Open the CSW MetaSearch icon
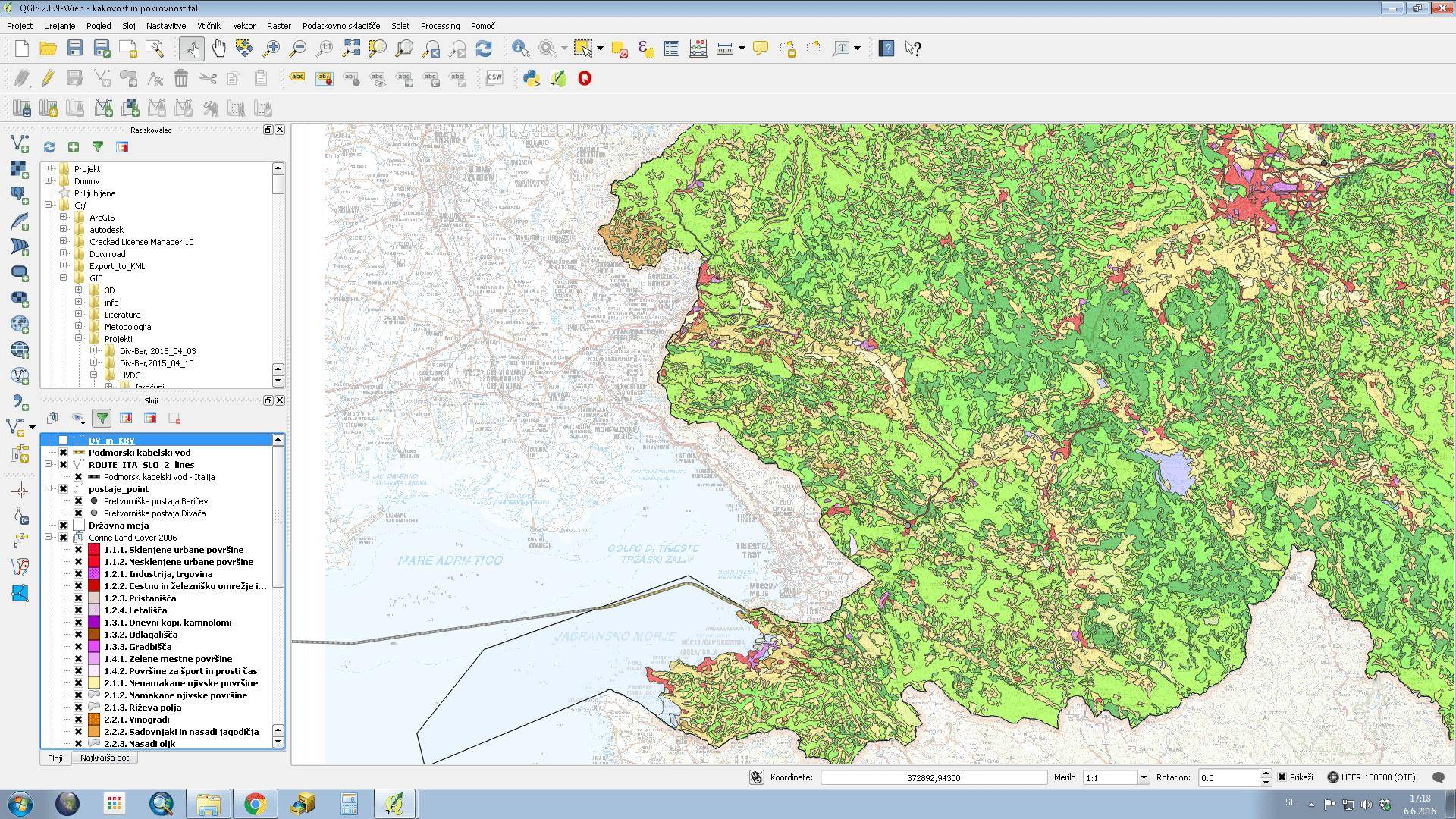Viewport: 1456px width, 819px height. click(494, 78)
